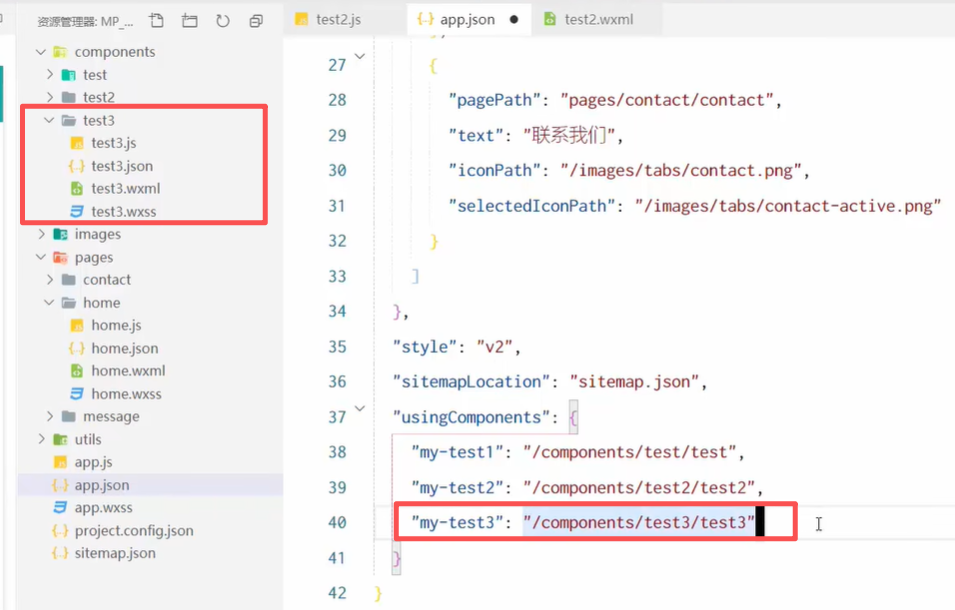
Task: Click the contact folder icon
Action: pyautogui.click(x=68, y=280)
